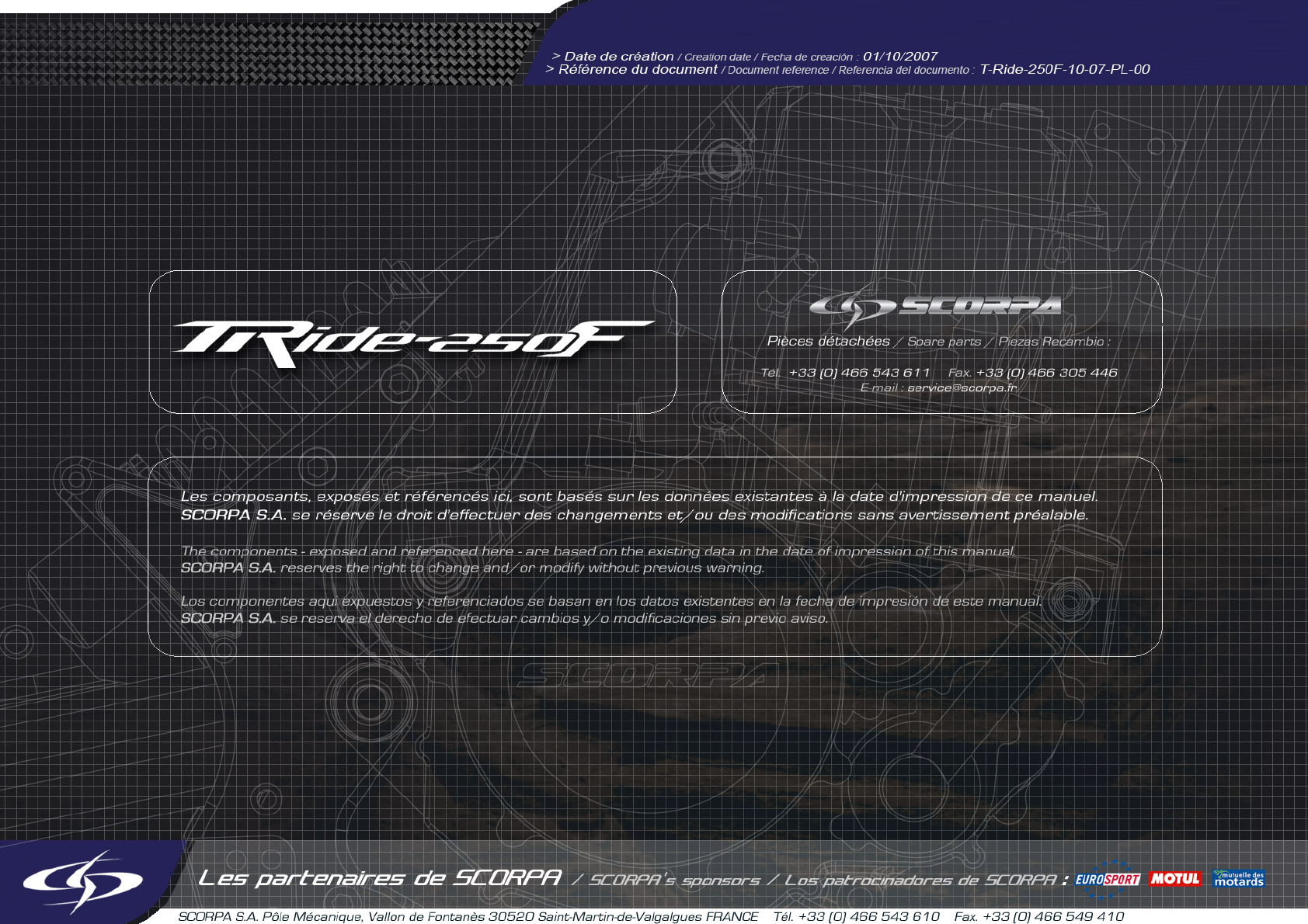
Task: Select the creation date 01/10/2007
Action: (900, 57)
